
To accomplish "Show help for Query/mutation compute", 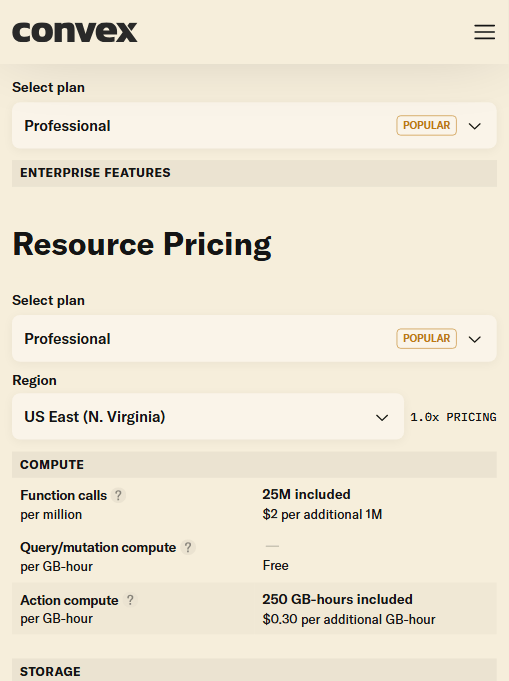I will 188,547.
